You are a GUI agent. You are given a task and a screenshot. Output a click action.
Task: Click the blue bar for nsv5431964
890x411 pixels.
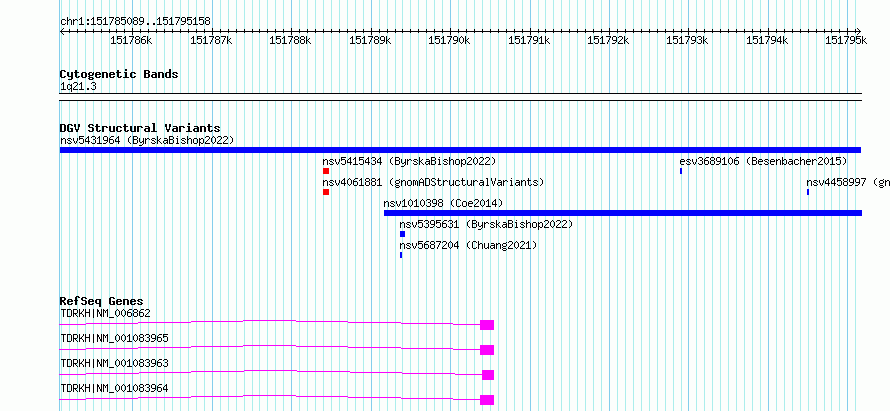(460, 150)
